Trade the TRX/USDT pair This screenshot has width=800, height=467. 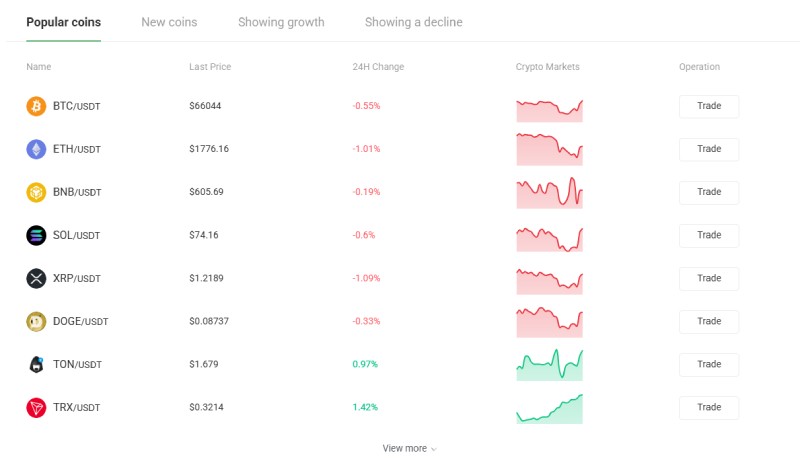pyautogui.click(x=709, y=407)
